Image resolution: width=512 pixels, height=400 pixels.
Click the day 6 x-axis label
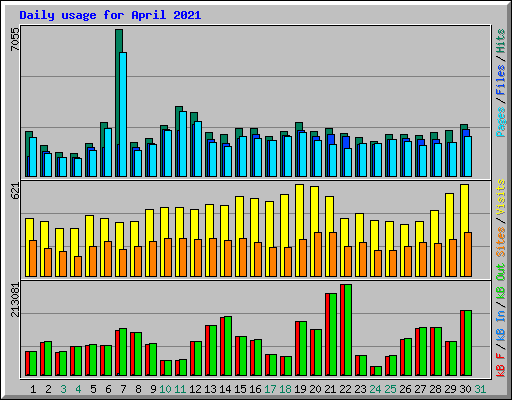pos(108,389)
